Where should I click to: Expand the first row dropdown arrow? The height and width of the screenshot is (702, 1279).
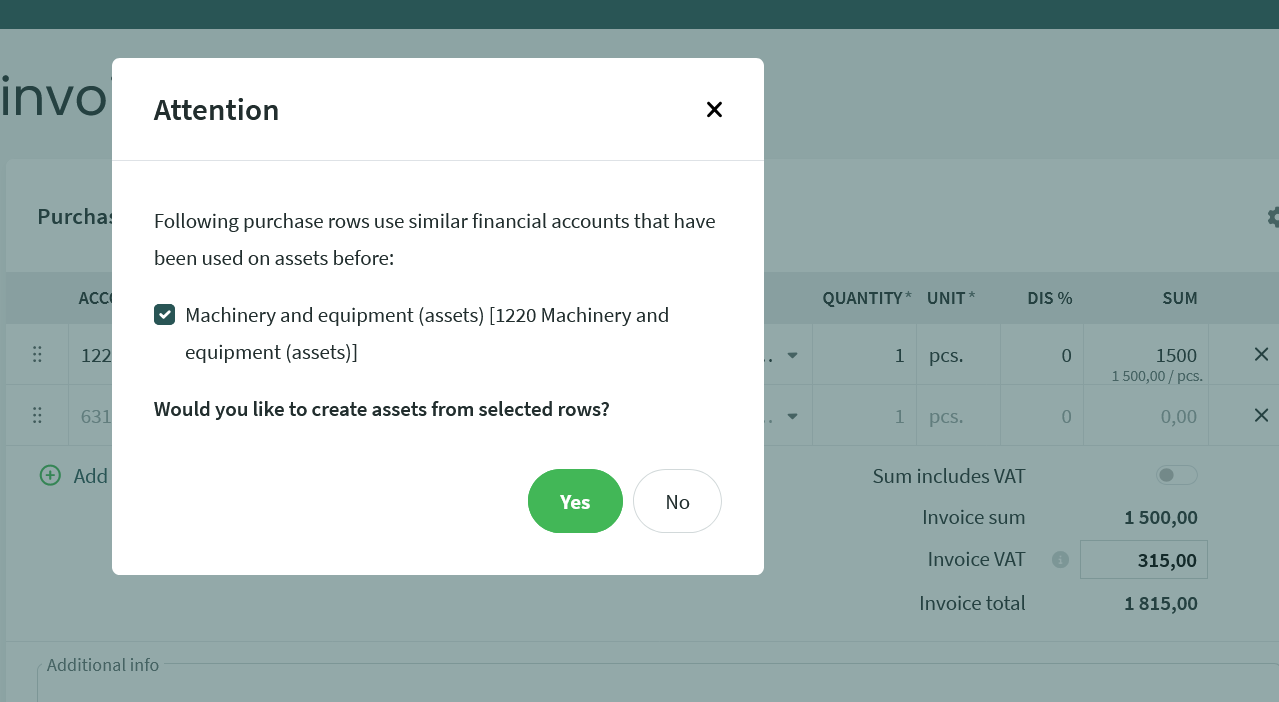coord(792,355)
